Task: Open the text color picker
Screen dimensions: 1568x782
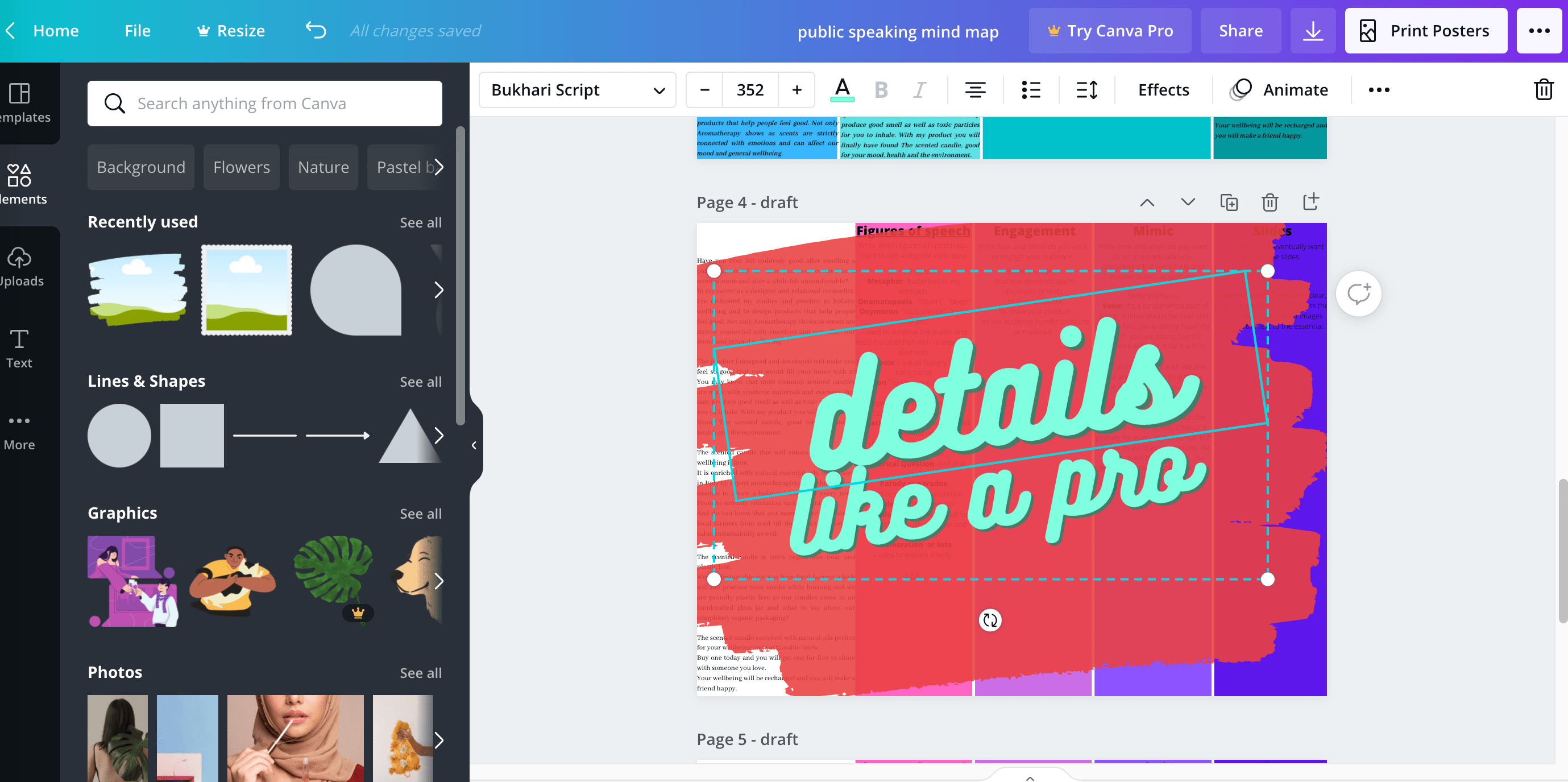Action: click(841, 89)
